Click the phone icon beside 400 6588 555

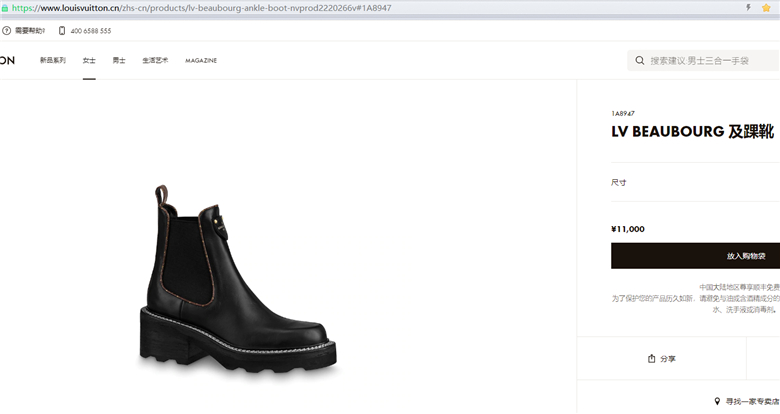coord(62,31)
